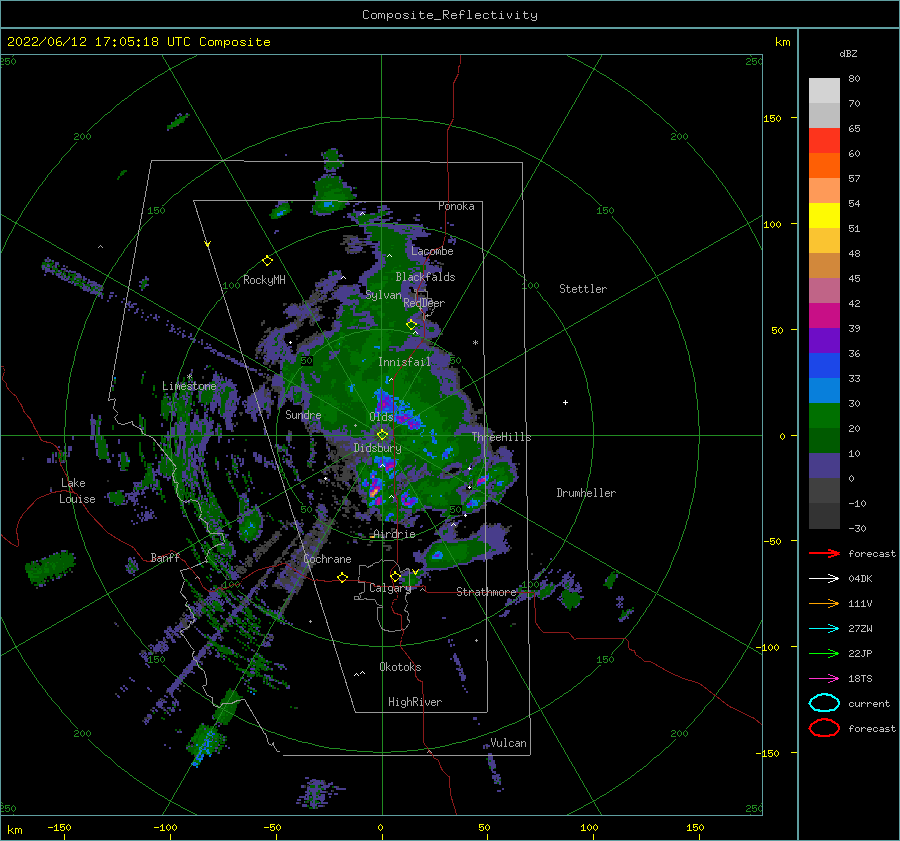
Task: Click the 111V legend text
Action: point(860,603)
